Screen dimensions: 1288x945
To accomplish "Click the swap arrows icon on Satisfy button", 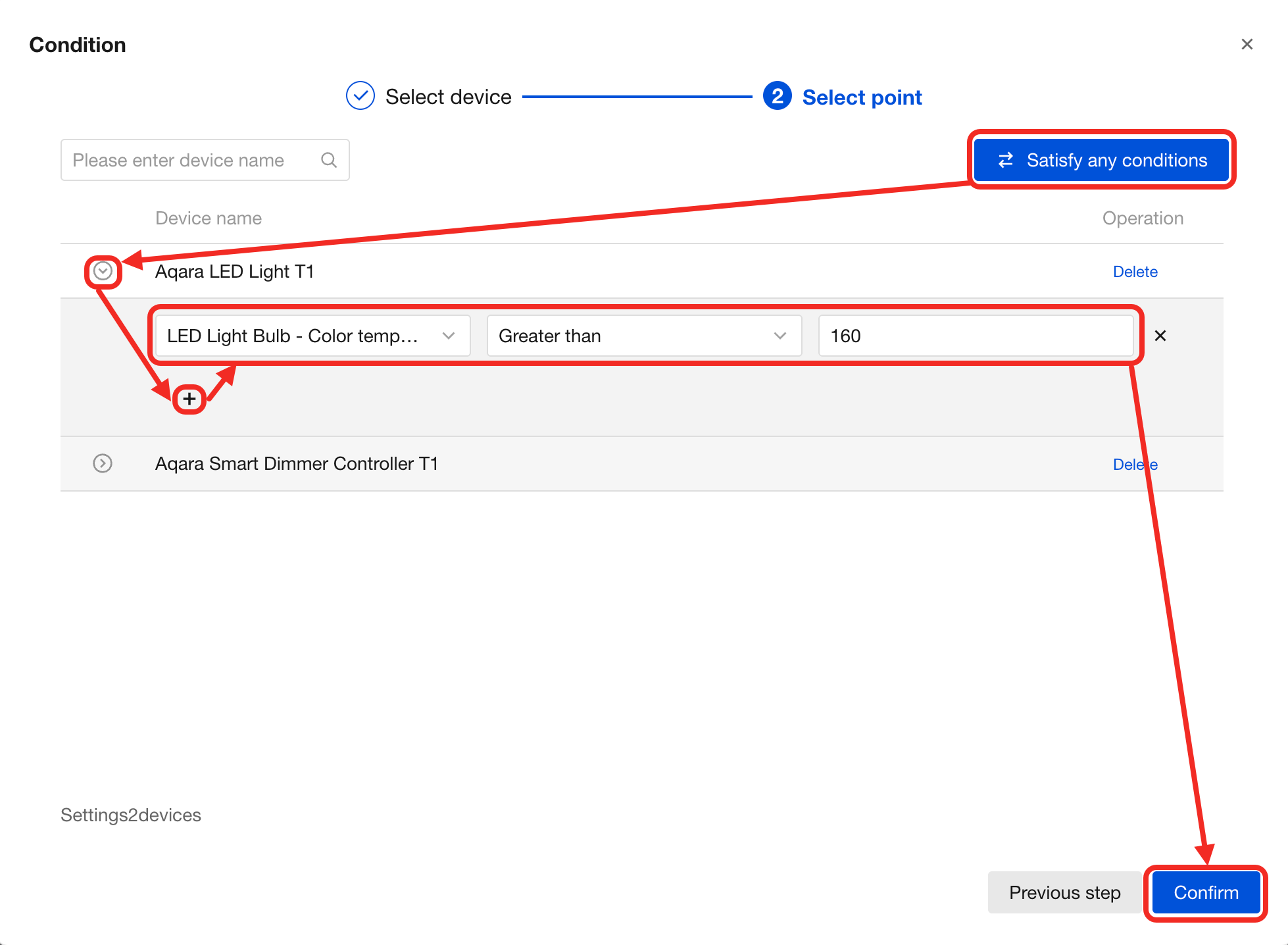I will (1005, 160).
